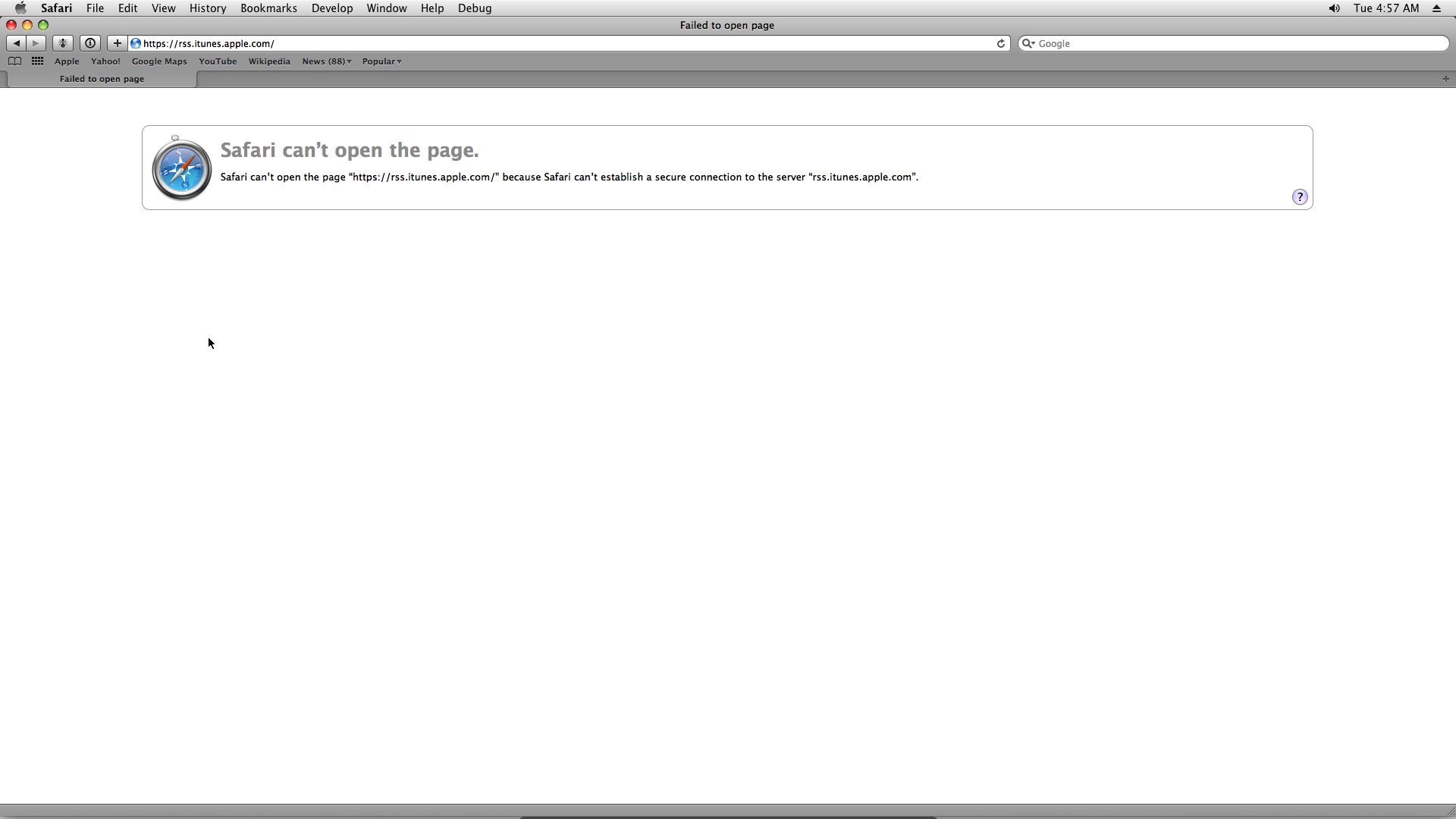Click the error message about secure connection
The height and width of the screenshot is (819, 1456).
coord(570,177)
